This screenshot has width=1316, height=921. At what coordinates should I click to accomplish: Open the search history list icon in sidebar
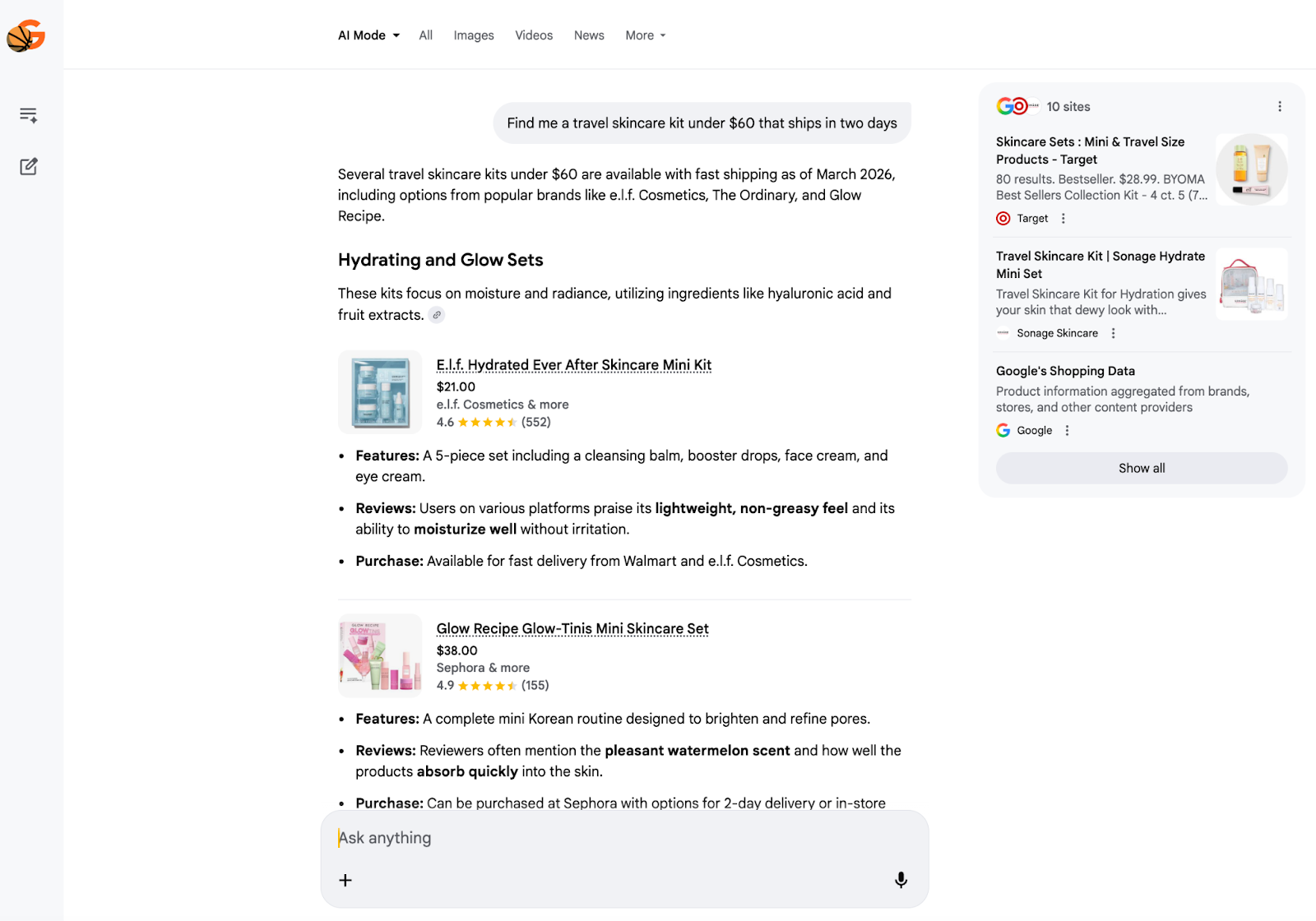pyautogui.click(x=28, y=114)
